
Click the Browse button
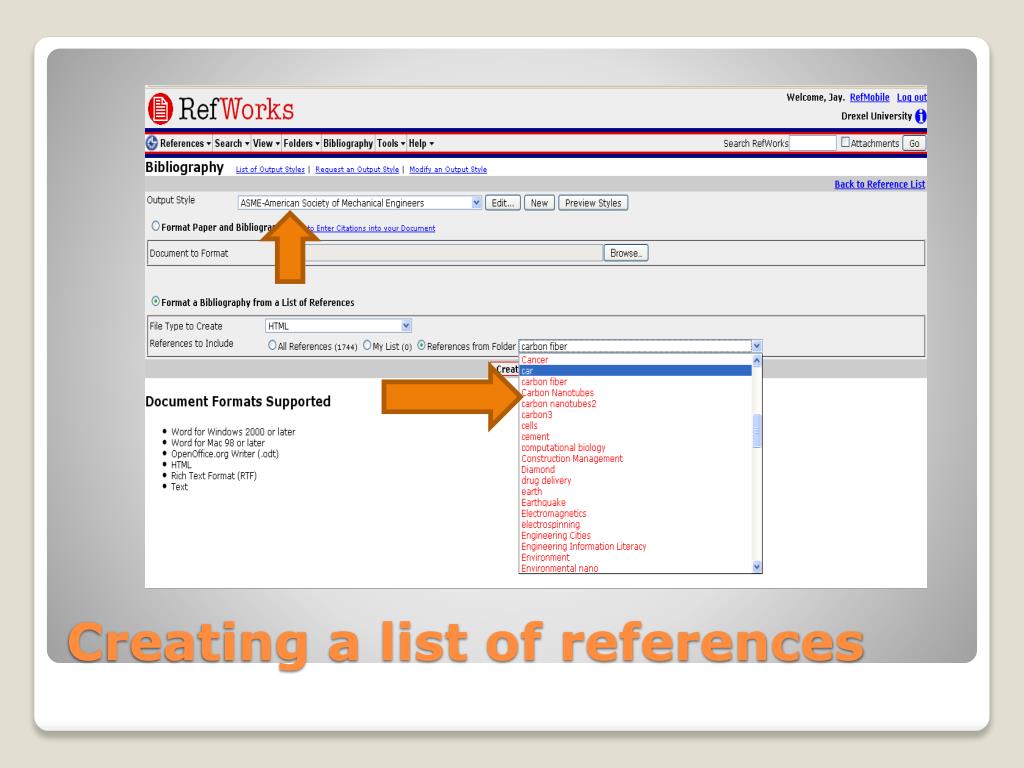[626, 253]
